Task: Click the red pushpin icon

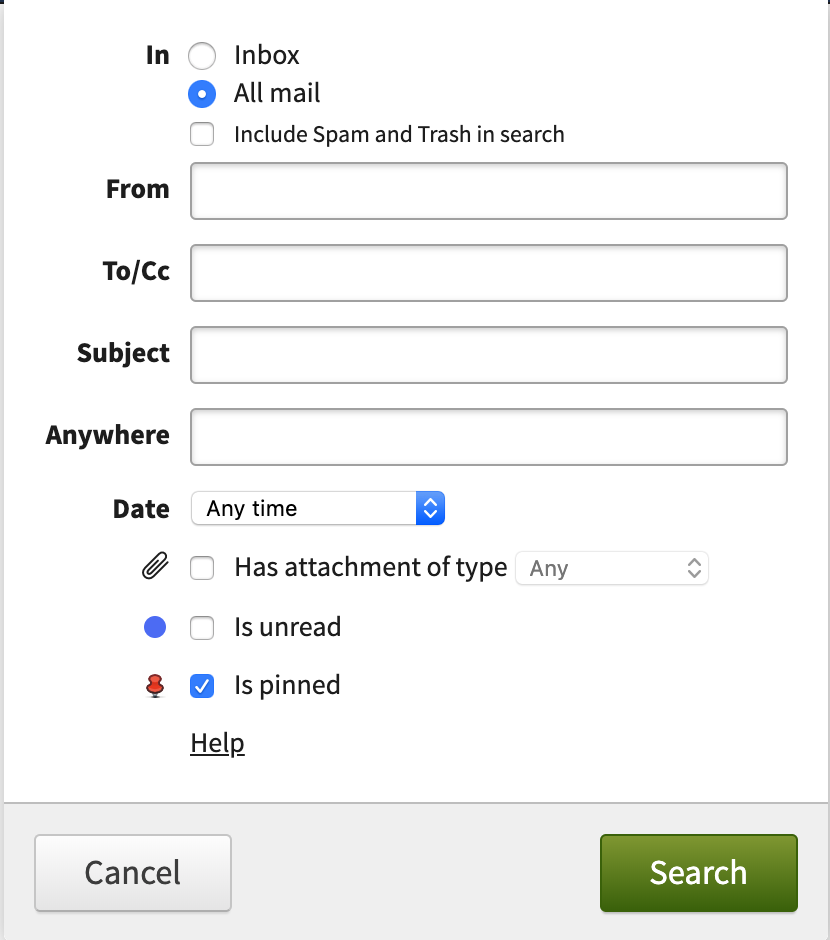Action: 154,686
